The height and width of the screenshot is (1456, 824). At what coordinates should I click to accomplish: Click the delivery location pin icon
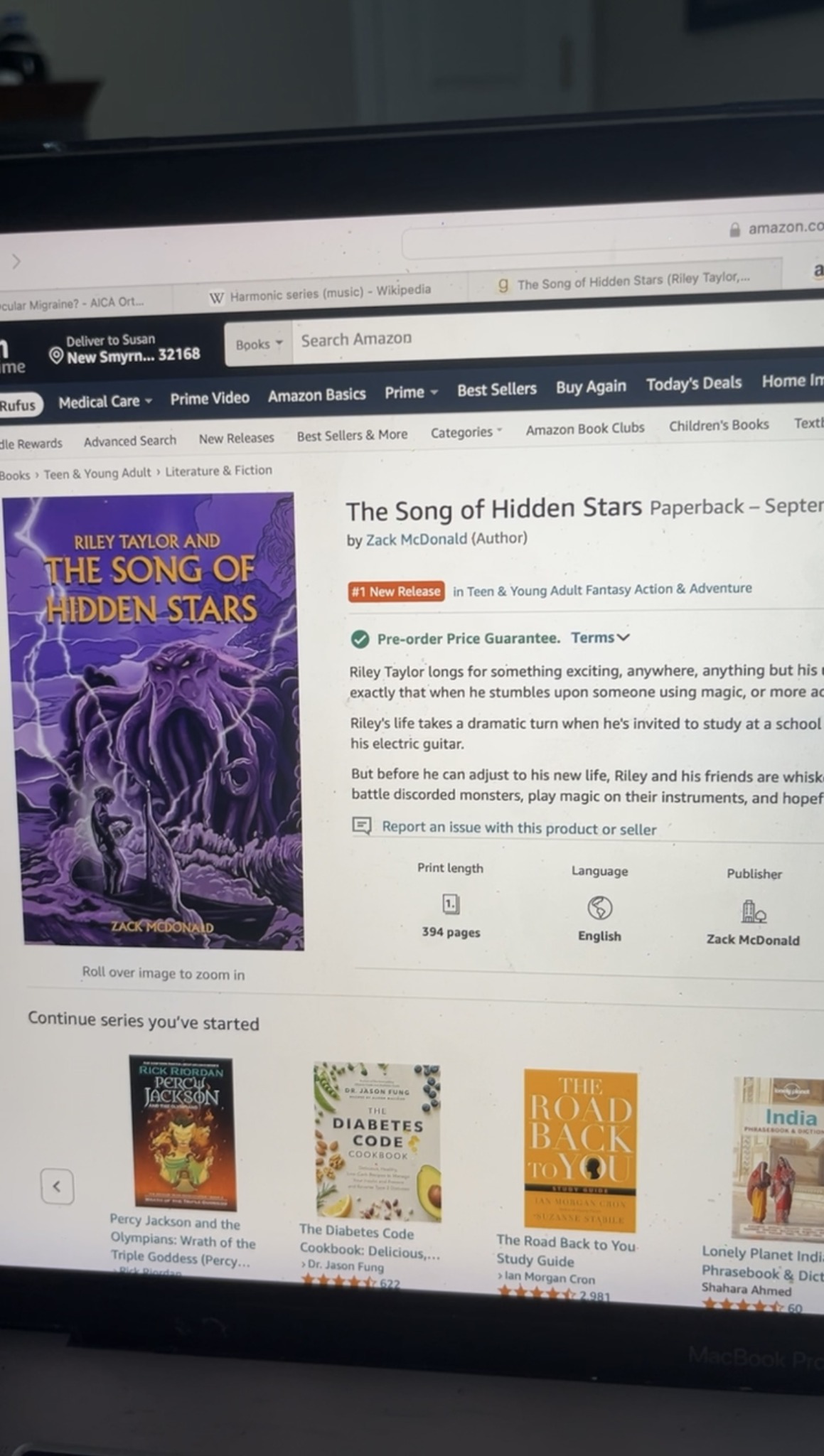point(55,355)
